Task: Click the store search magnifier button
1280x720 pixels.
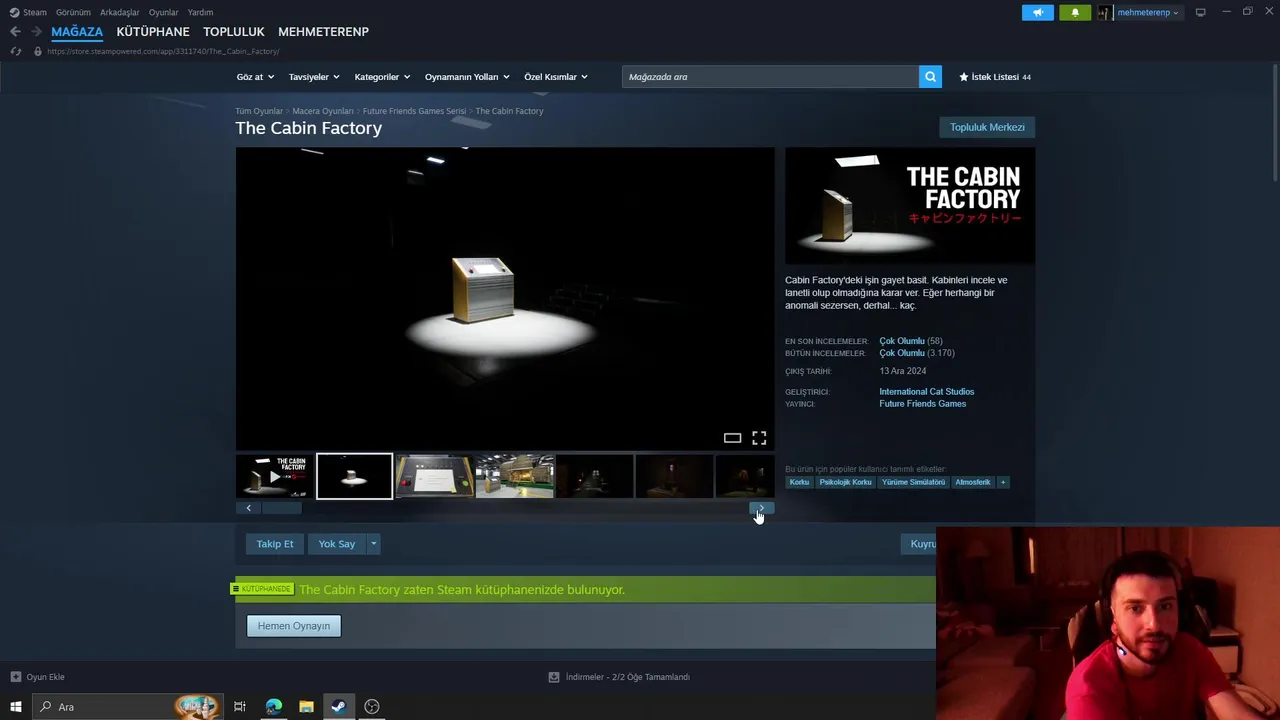Action: tap(930, 77)
